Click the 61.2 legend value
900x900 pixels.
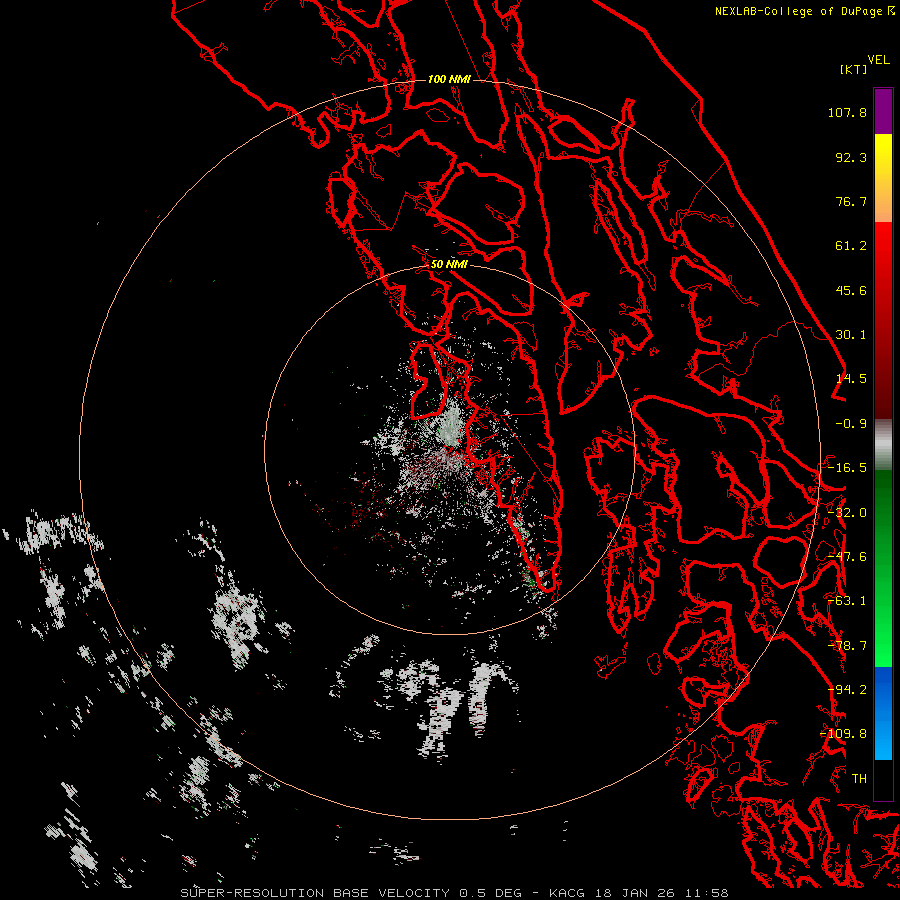pos(851,246)
